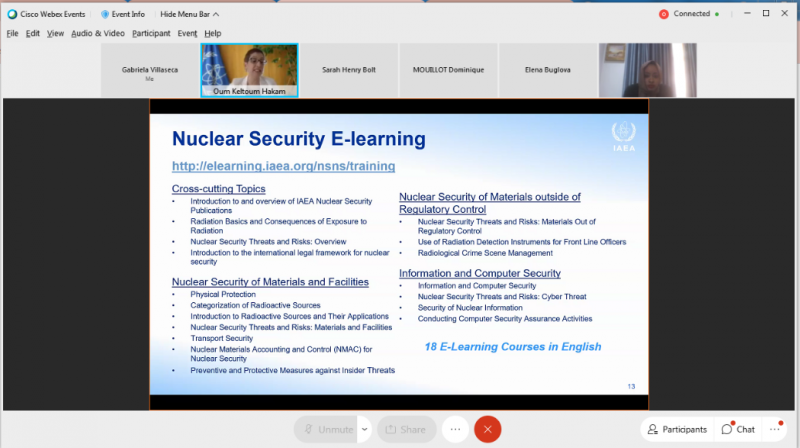Click the Connected status label

click(691, 14)
